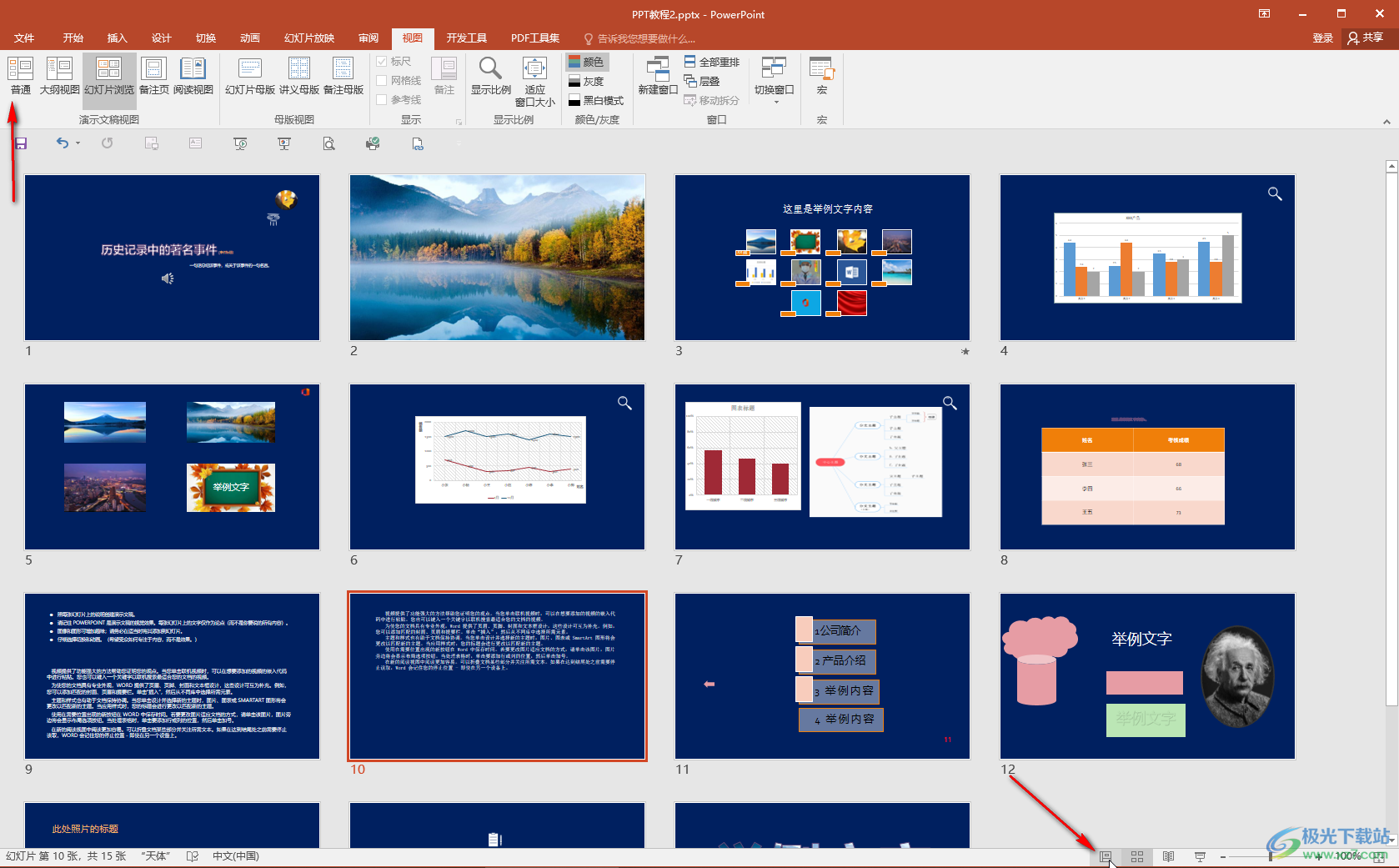Open the Insert (插入) tab

[x=118, y=38]
